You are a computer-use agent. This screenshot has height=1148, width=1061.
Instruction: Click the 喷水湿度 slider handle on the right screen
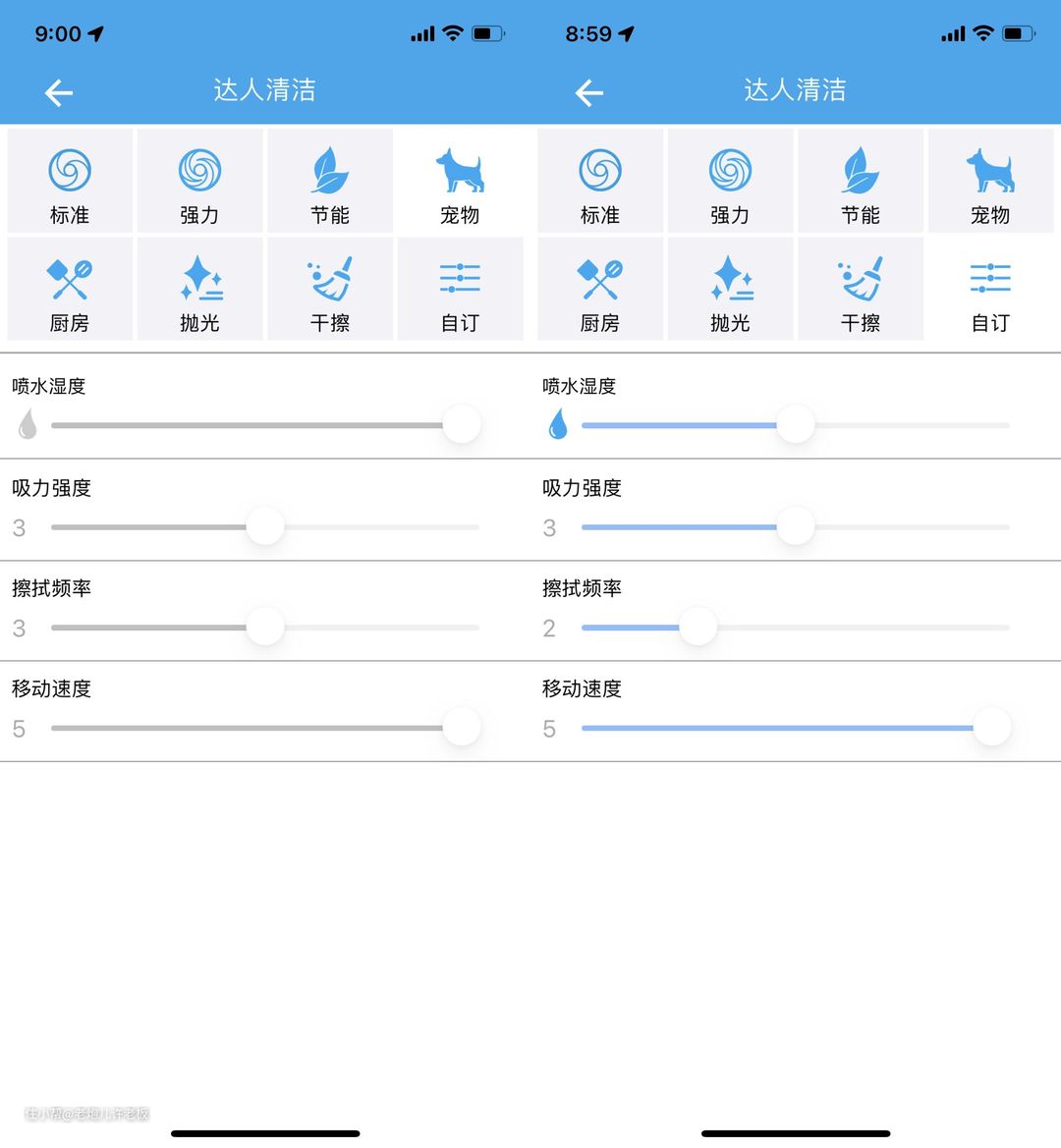click(x=796, y=425)
